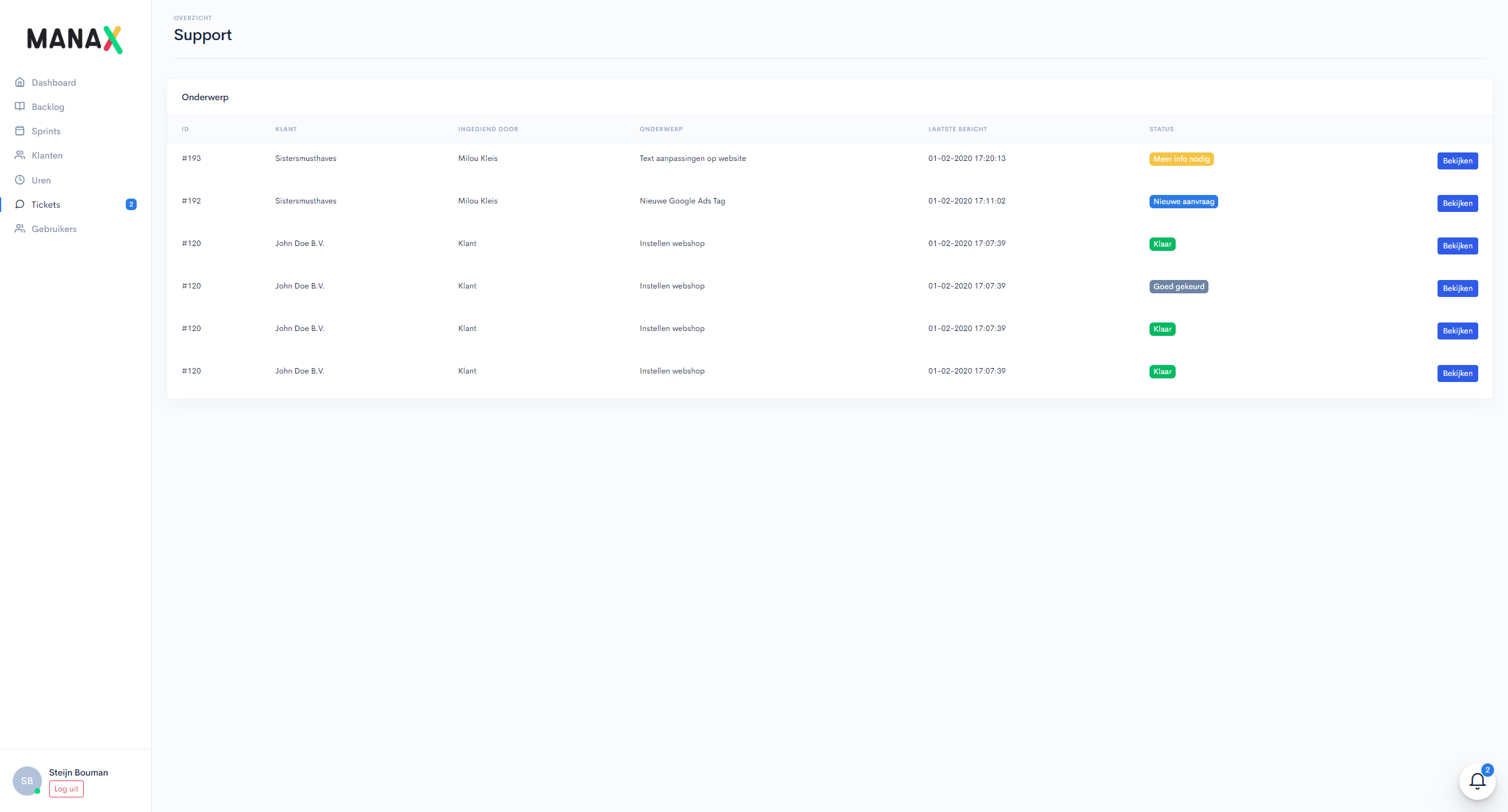Click ticket ID #193
Screen dimensions: 1508x812
click(191, 158)
